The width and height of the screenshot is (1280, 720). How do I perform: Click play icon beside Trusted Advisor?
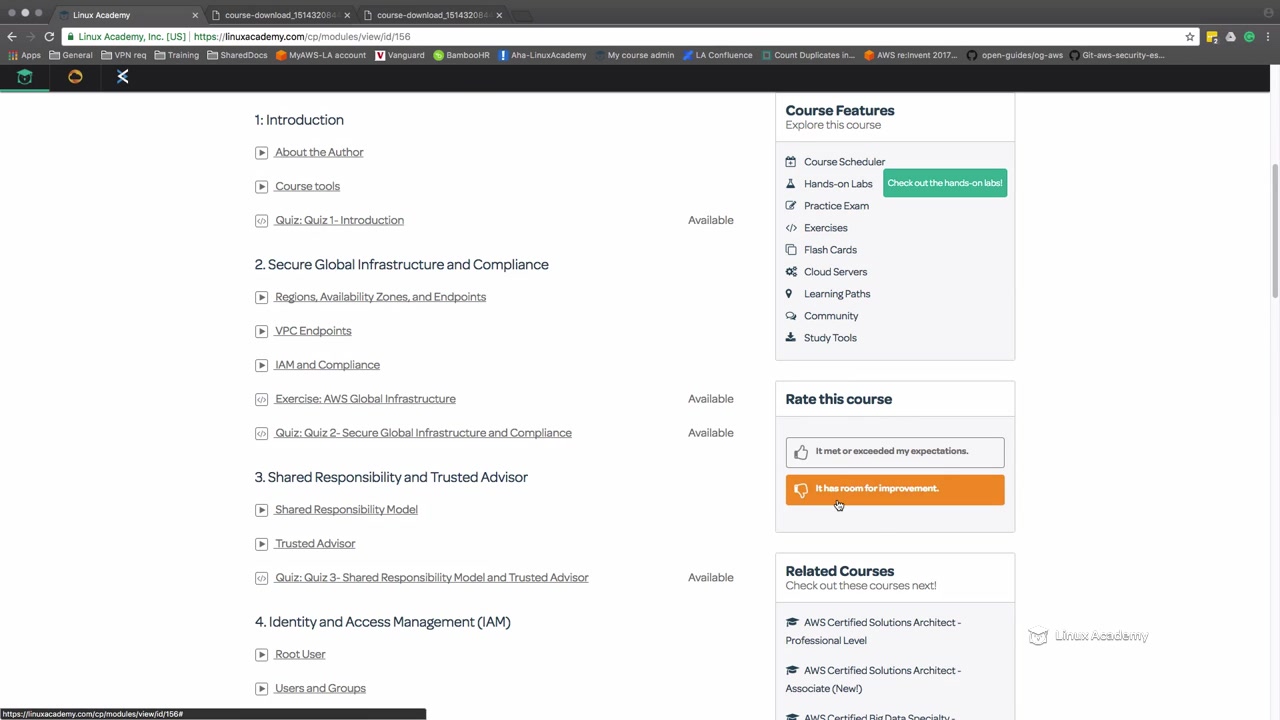pyautogui.click(x=261, y=544)
